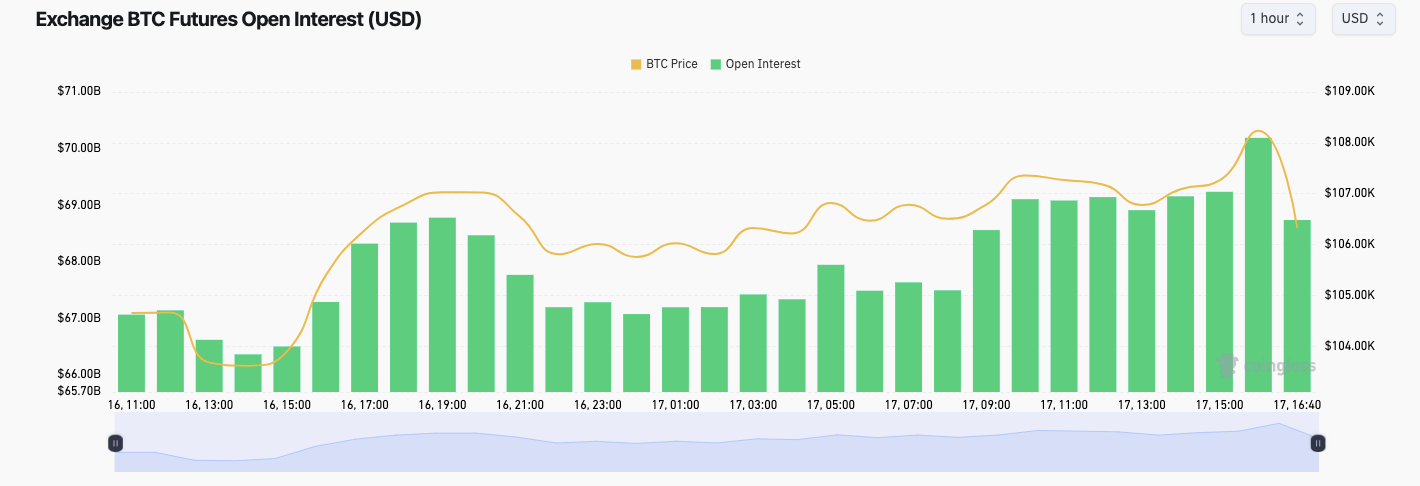The width and height of the screenshot is (1420, 486).
Task: Toggle the BTC Price legend label
Action: coord(671,64)
